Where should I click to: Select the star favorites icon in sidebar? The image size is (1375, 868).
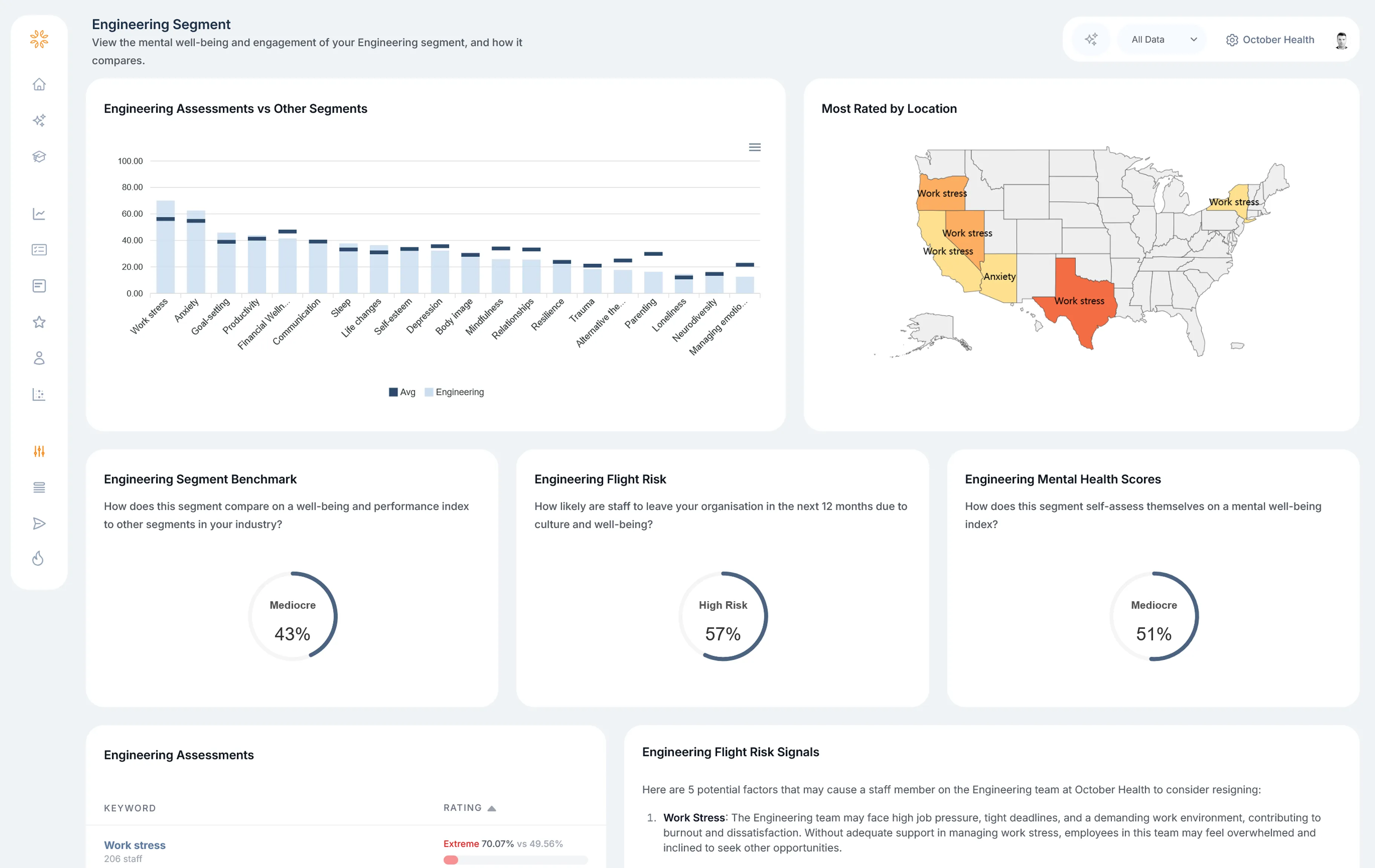pyautogui.click(x=39, y=322)
